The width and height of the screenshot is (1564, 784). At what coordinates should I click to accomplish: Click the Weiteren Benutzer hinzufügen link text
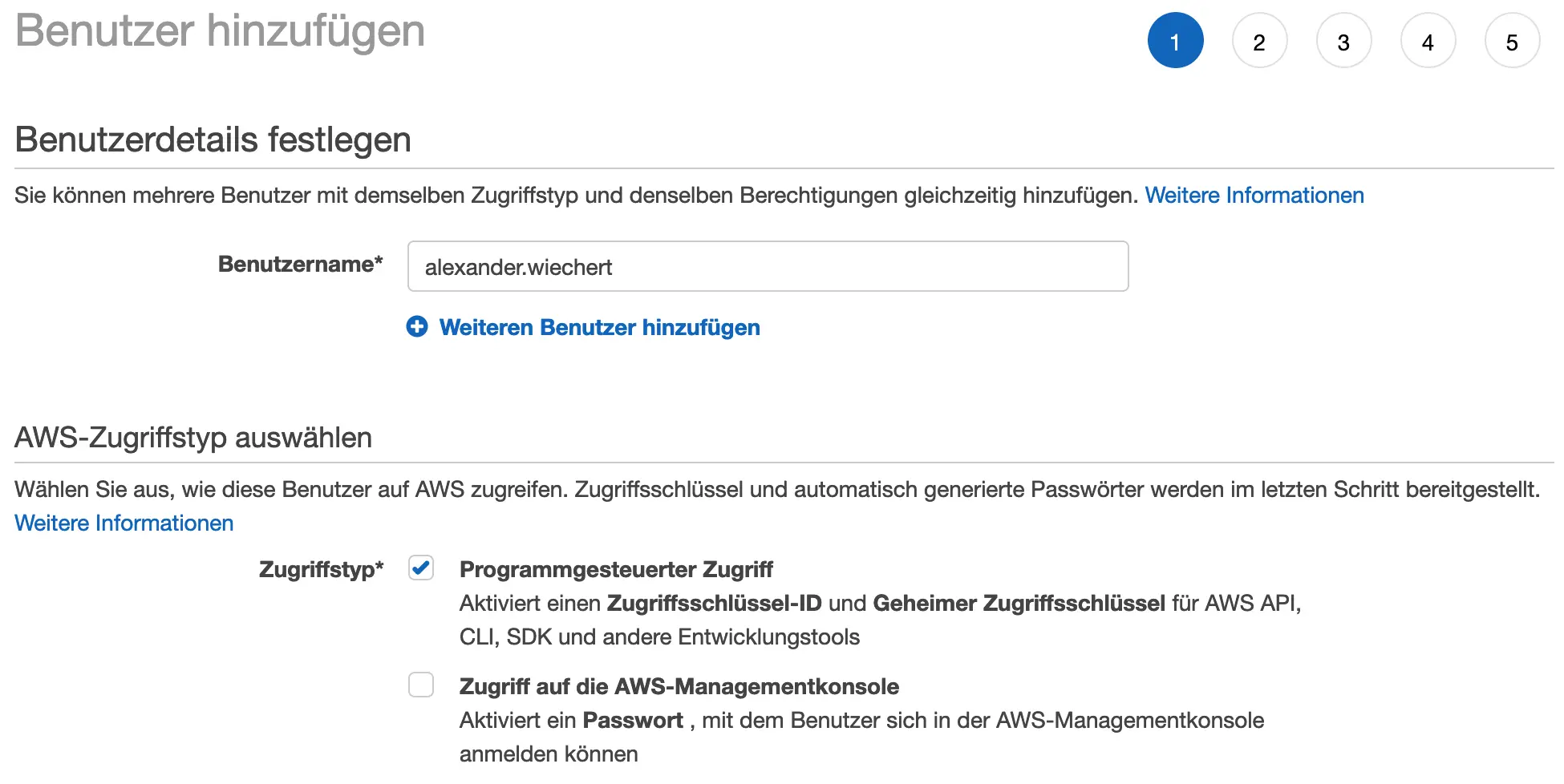pyautogui.click(x=599, y=328)
